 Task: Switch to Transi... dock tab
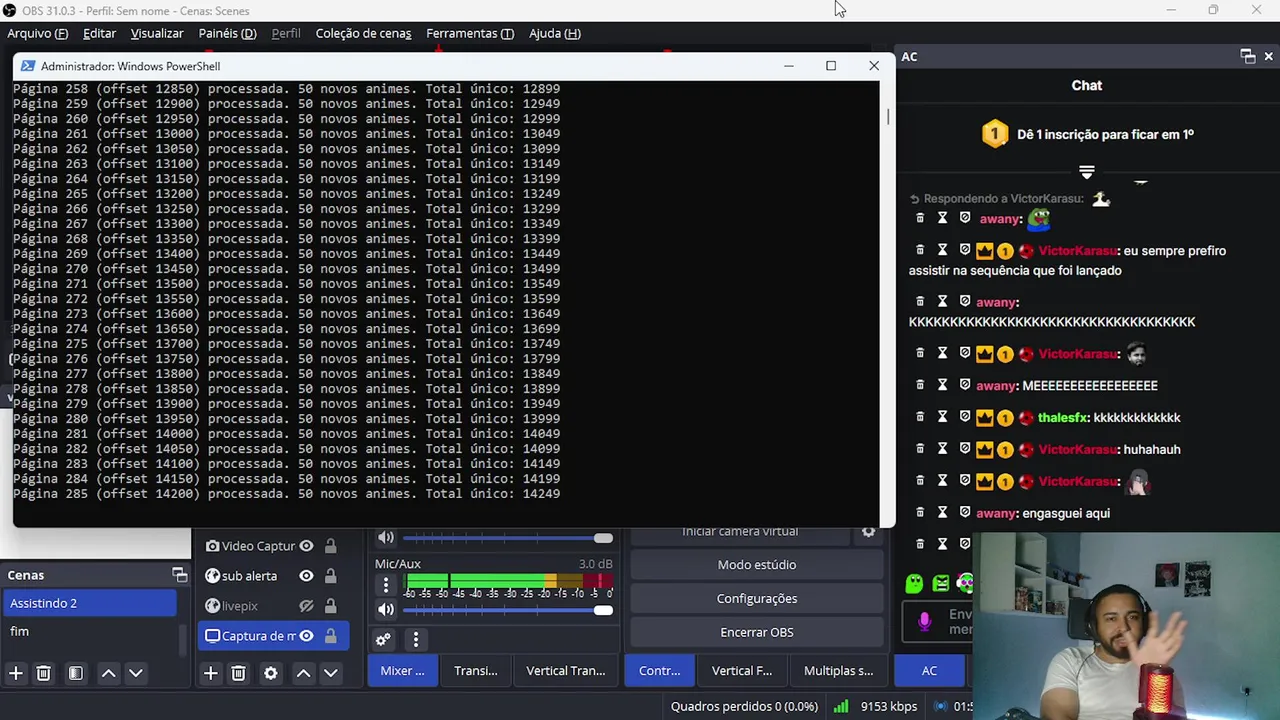[x=475, y=671]
